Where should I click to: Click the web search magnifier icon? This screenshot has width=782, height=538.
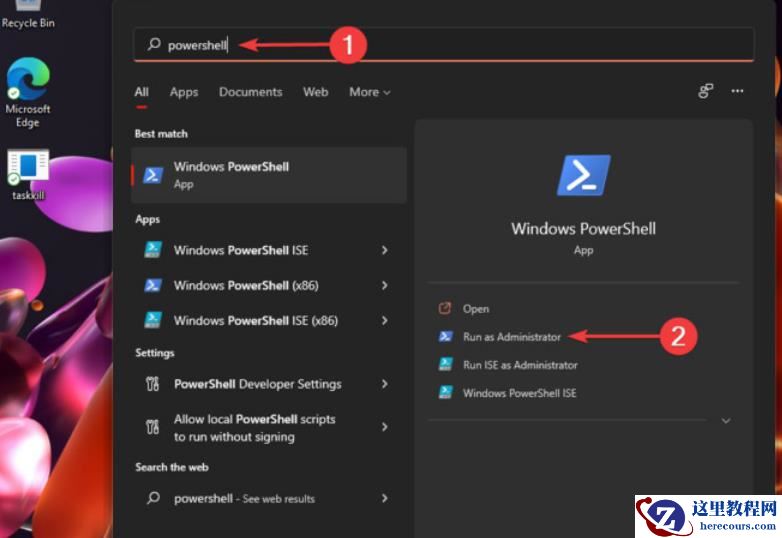tap(153, 498)
